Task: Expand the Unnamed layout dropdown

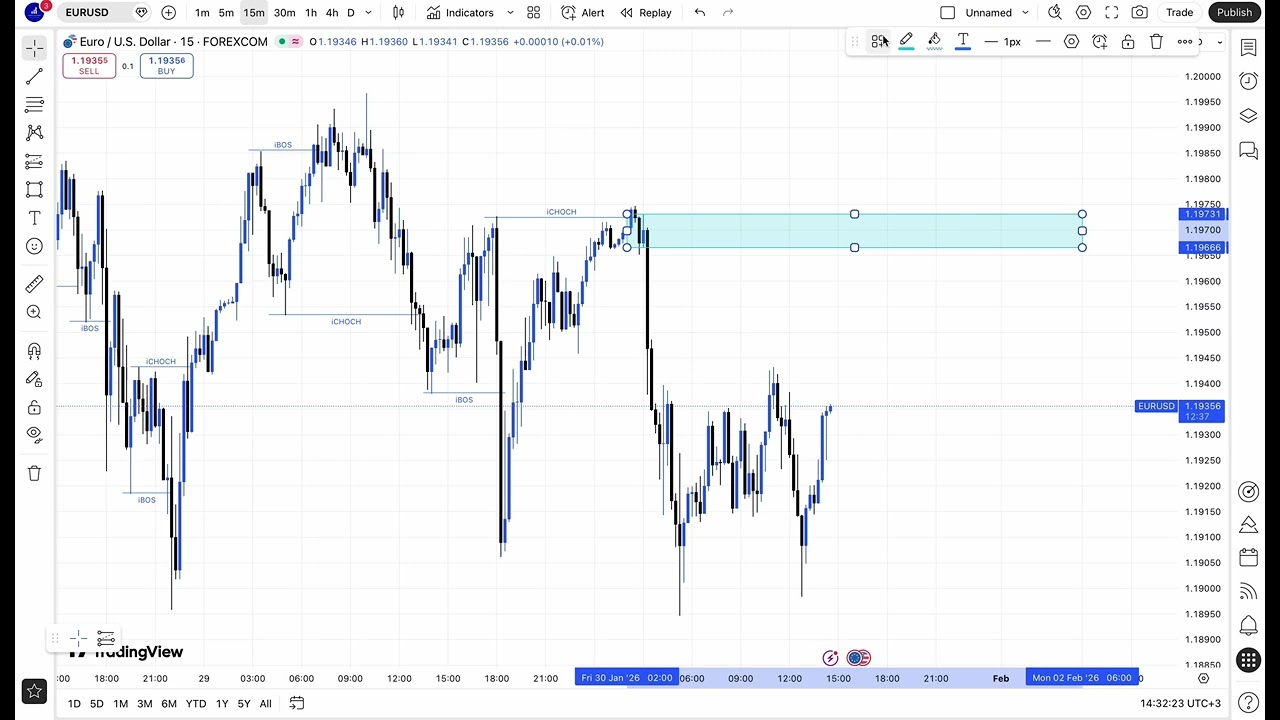Action: coord(1025,12)
